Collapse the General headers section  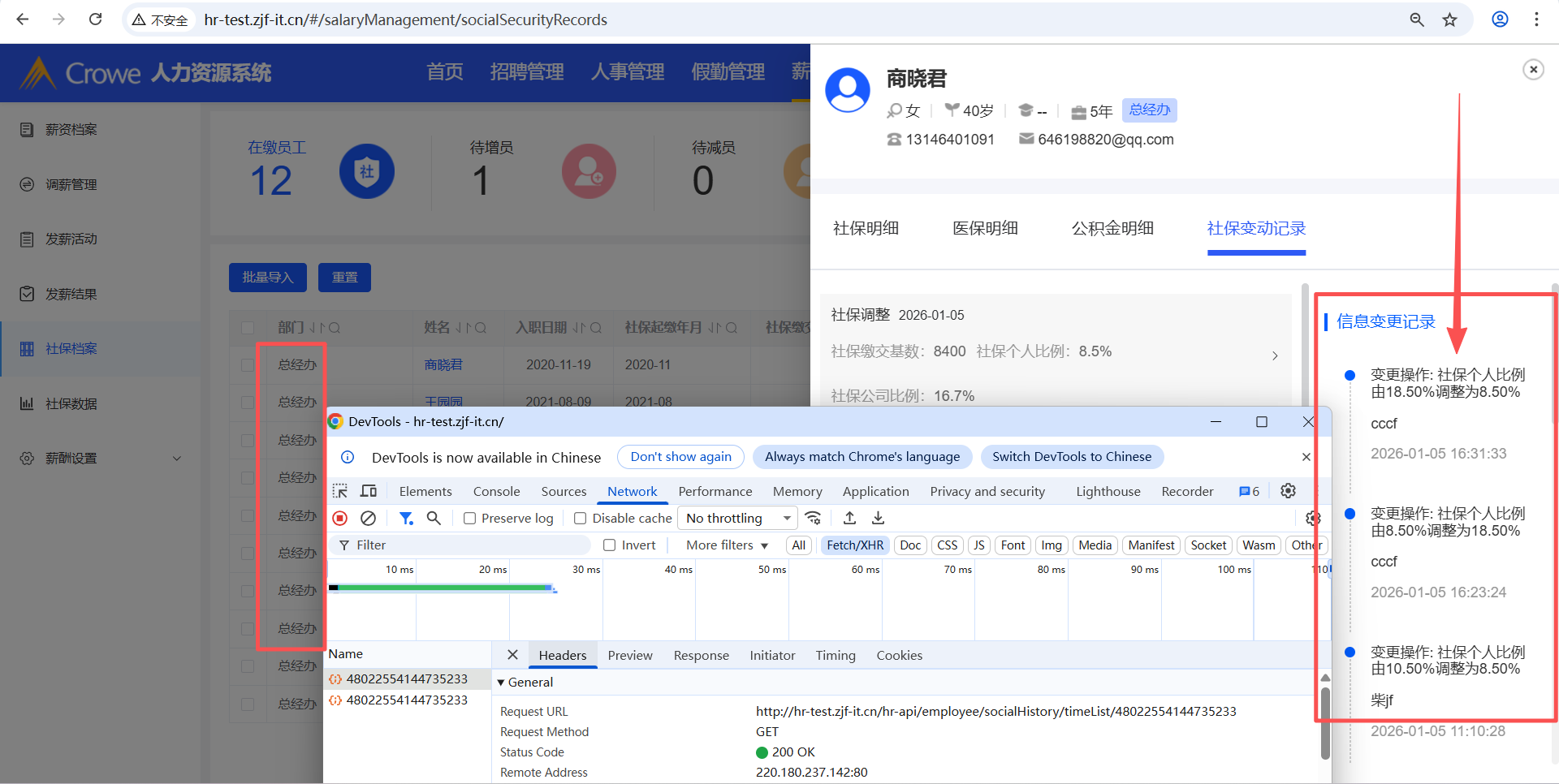pyautogui.click(x=501, y=683)
